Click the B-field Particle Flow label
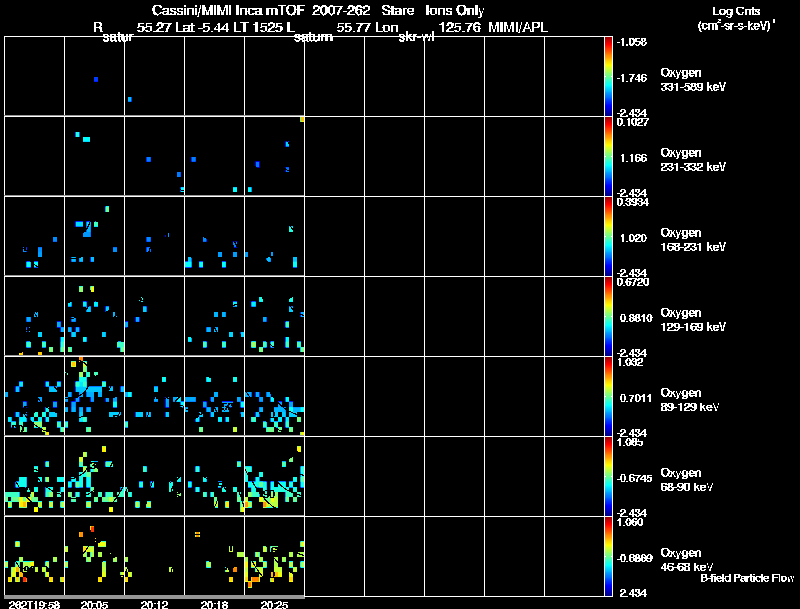This screenshot has height=609, width=800. 747,578
